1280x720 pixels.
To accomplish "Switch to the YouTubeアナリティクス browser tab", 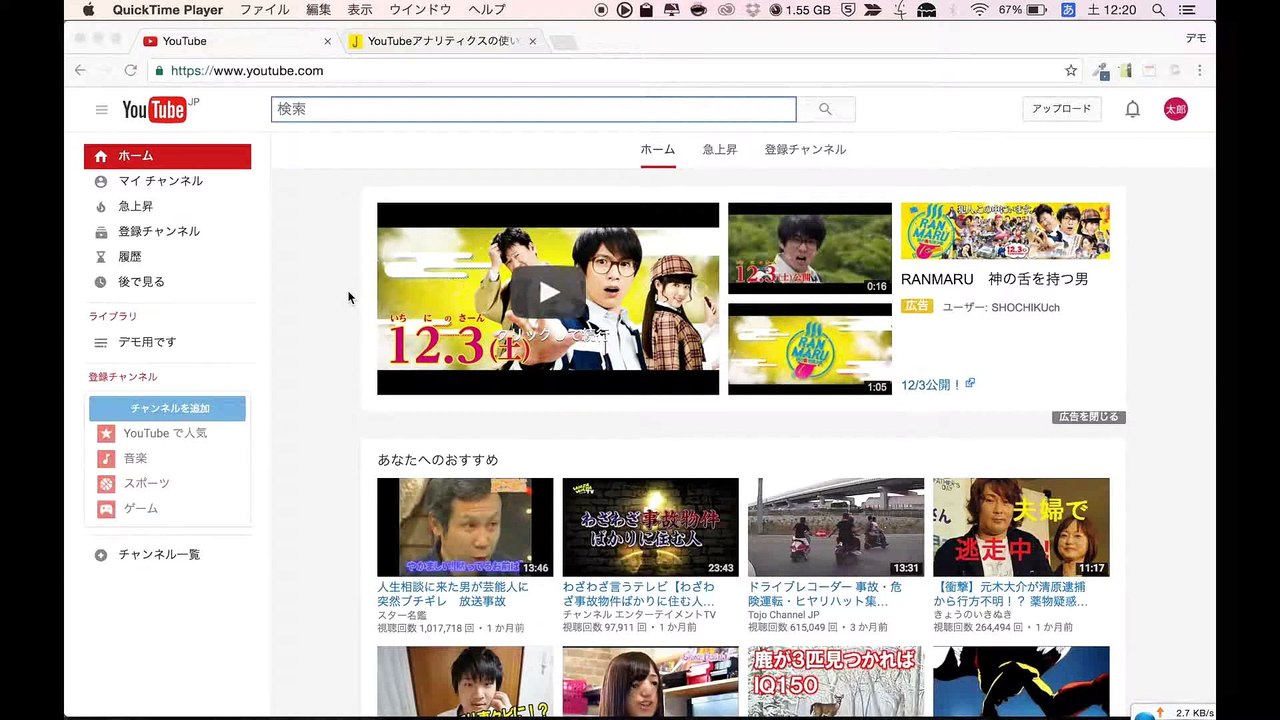I will [x=444, y=41].
